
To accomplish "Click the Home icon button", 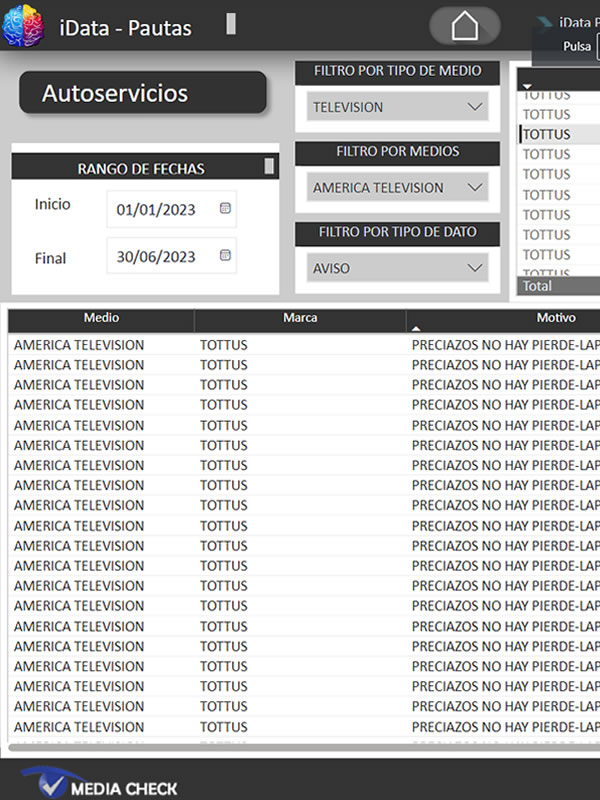I will tap(465, 26).
